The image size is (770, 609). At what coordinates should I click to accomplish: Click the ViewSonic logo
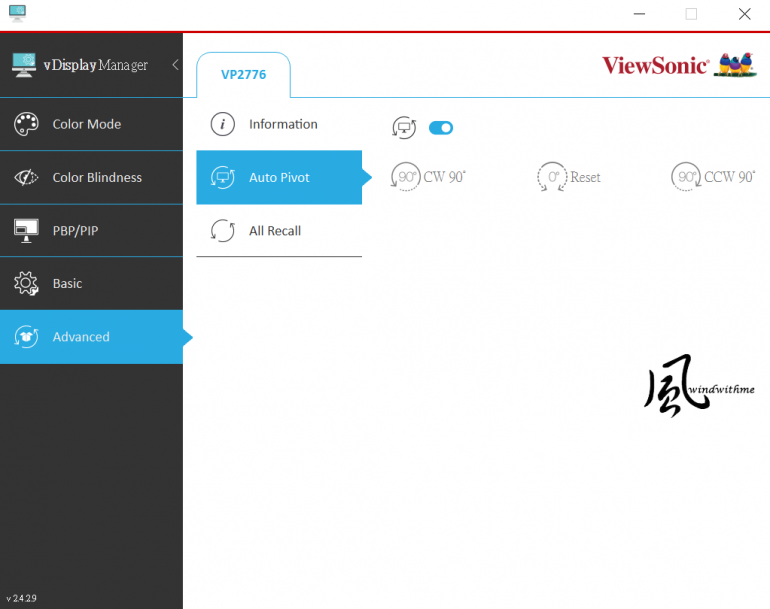(655, 65)
